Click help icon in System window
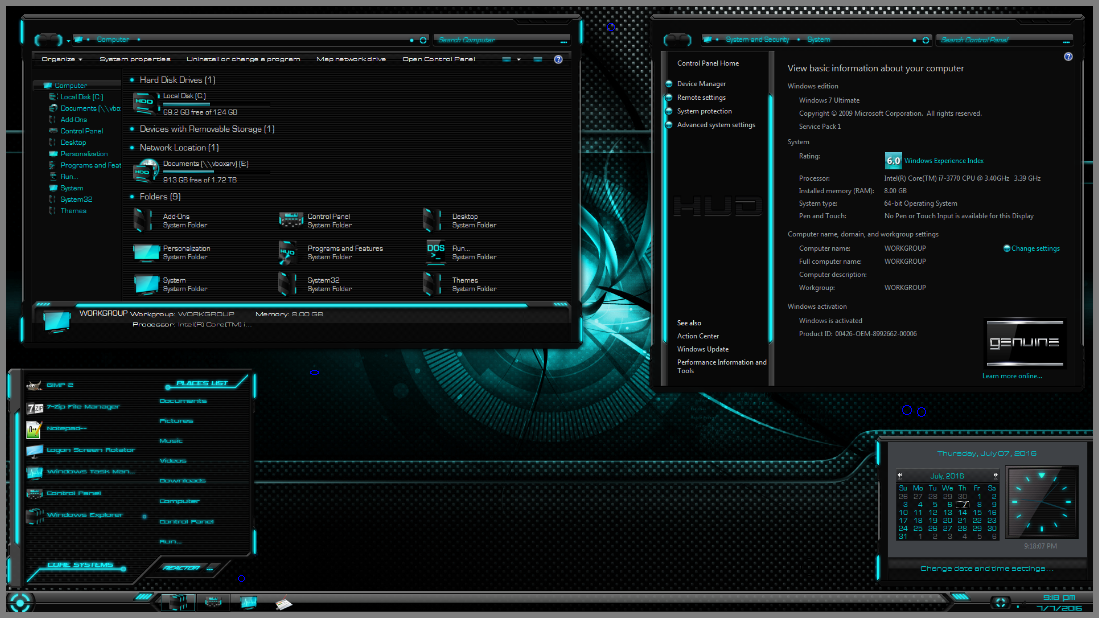The image size is (1099, 618). coord(1068,57)
